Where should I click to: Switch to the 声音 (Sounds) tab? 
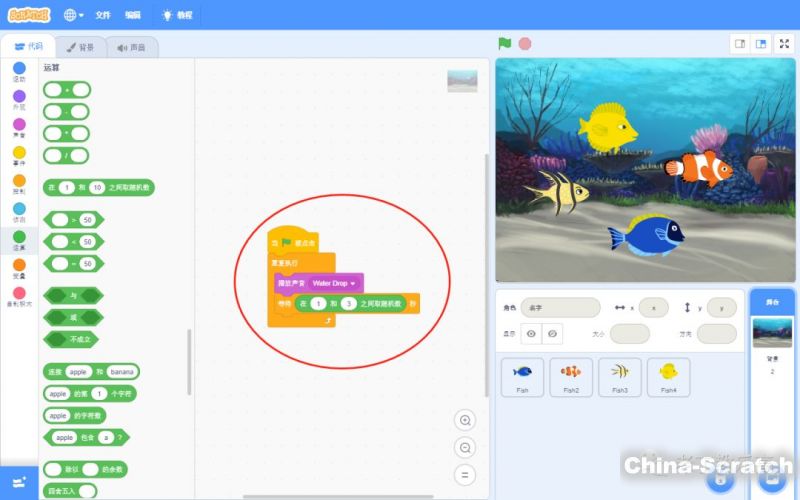click(131, 47)
